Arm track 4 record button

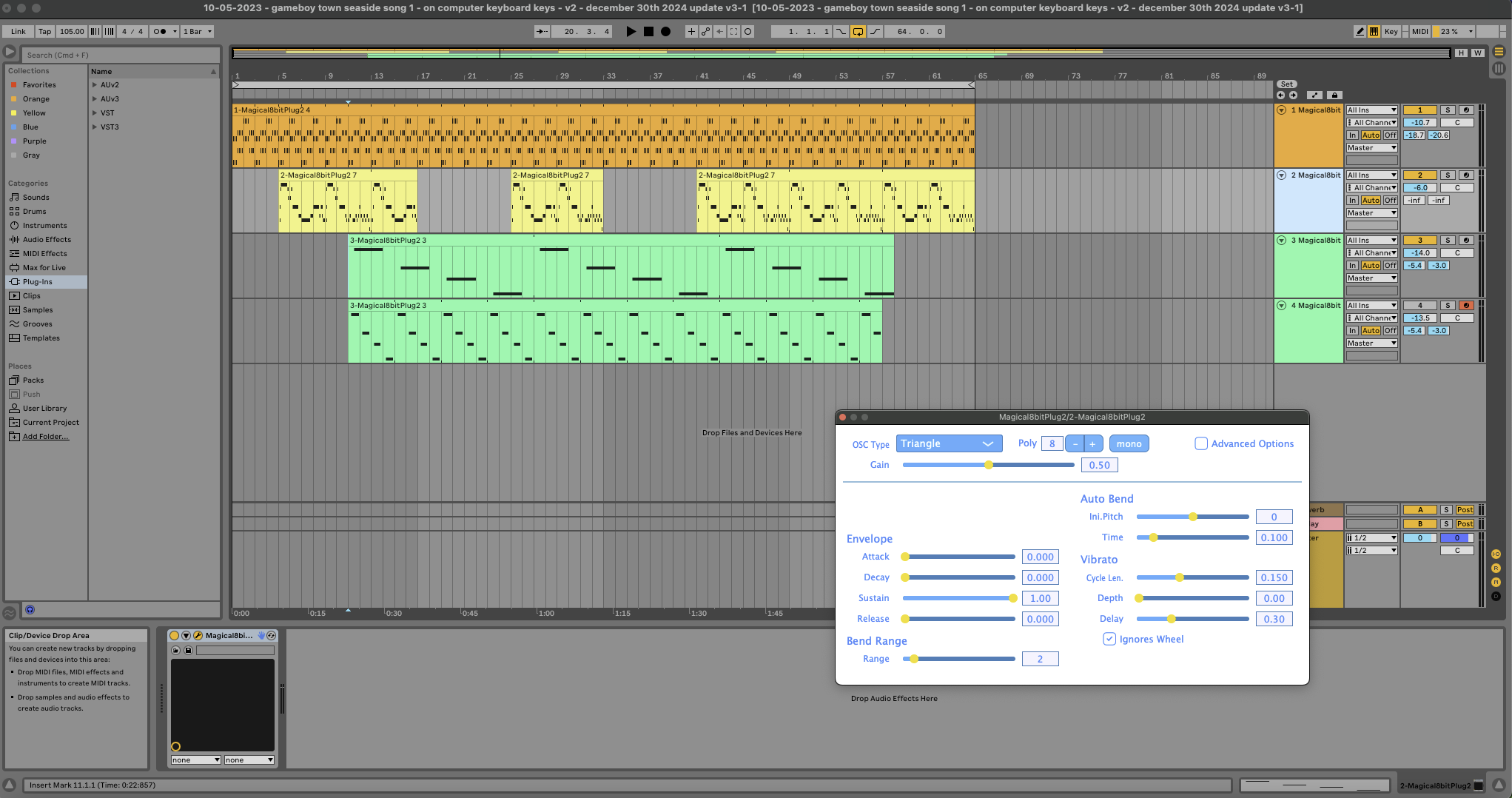(1466, 306)
